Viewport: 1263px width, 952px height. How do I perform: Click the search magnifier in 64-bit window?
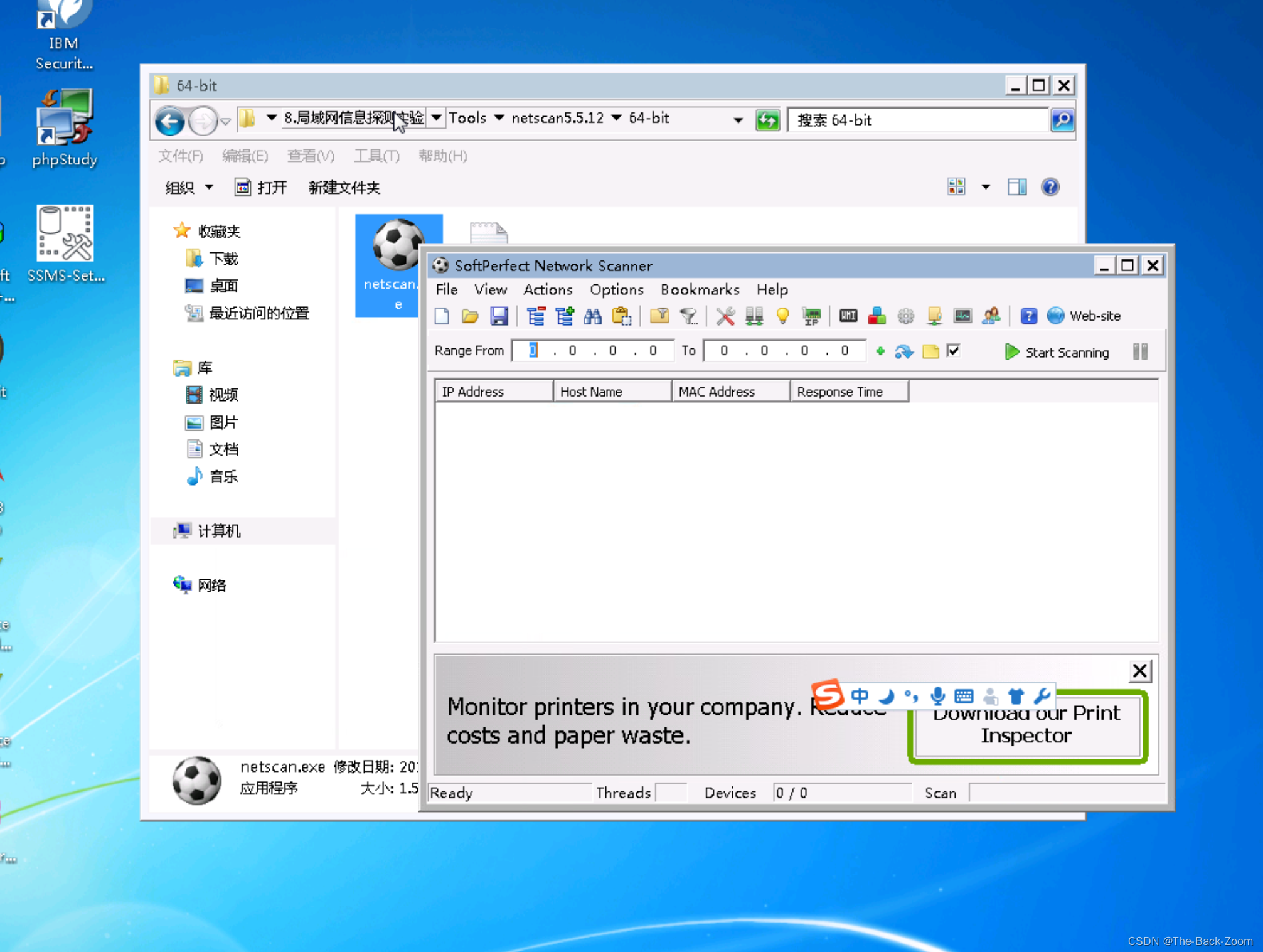(x=1062, y=119)
